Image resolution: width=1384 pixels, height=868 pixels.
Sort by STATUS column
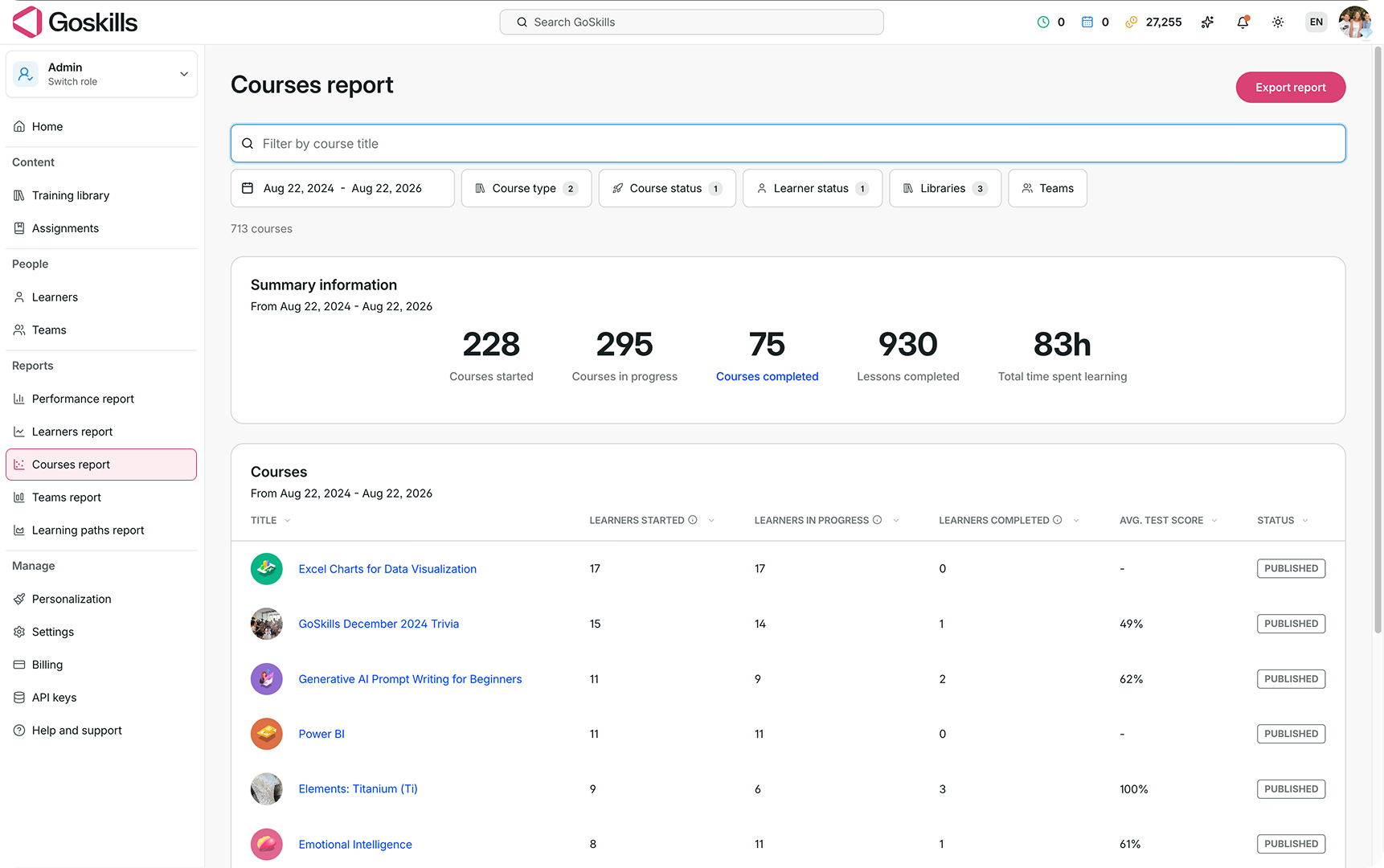pos(1283,521)
